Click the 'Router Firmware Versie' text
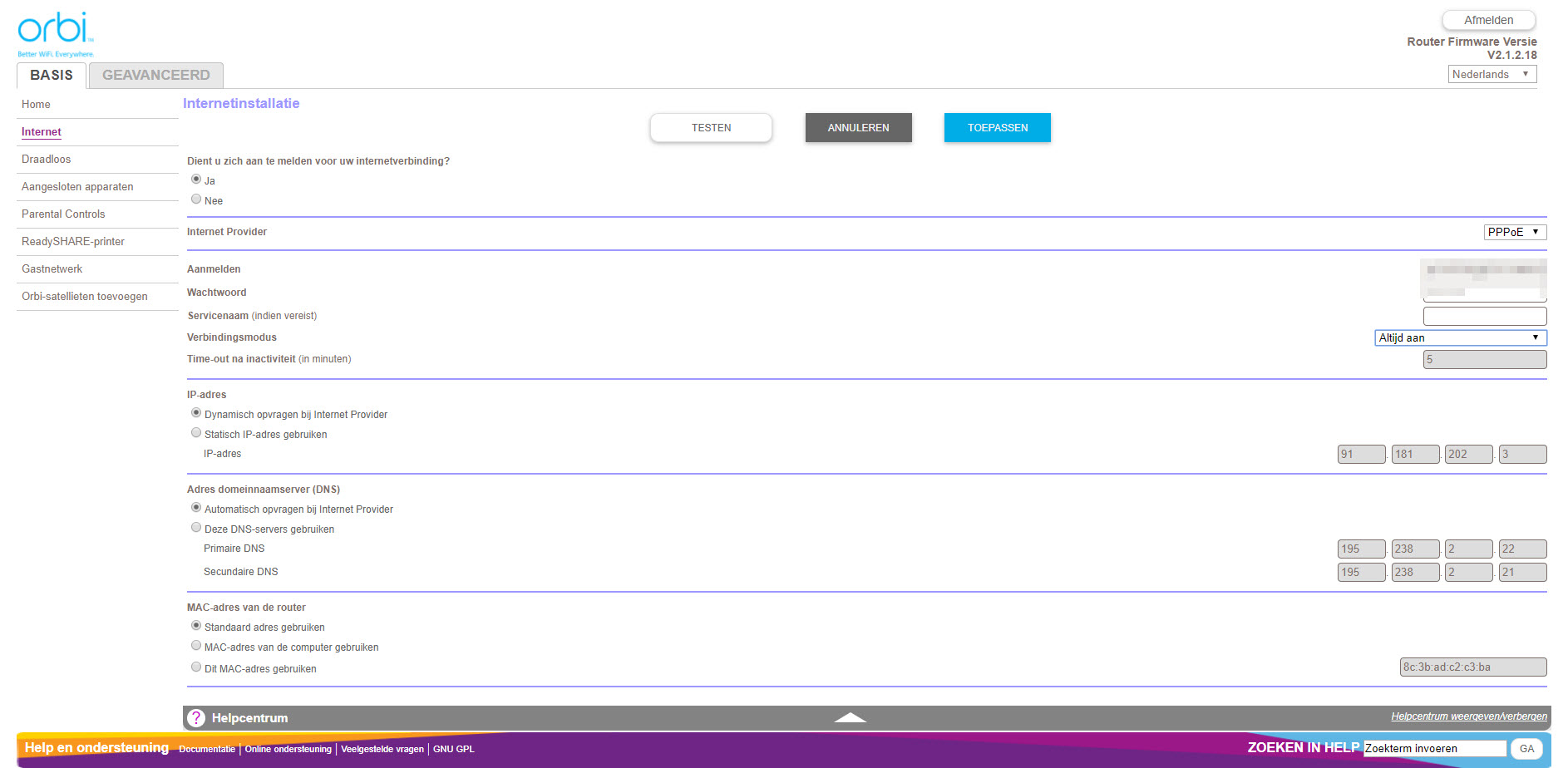The width and height of the screenshot is (1568, 768). (x=1472, y=42)
